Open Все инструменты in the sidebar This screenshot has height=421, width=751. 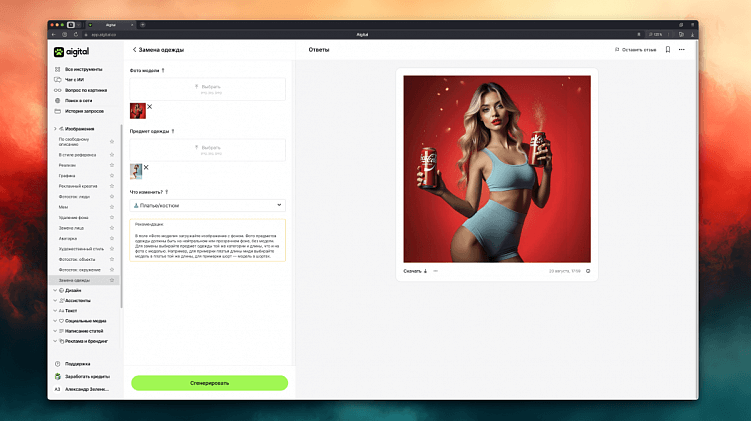[83, 69]
